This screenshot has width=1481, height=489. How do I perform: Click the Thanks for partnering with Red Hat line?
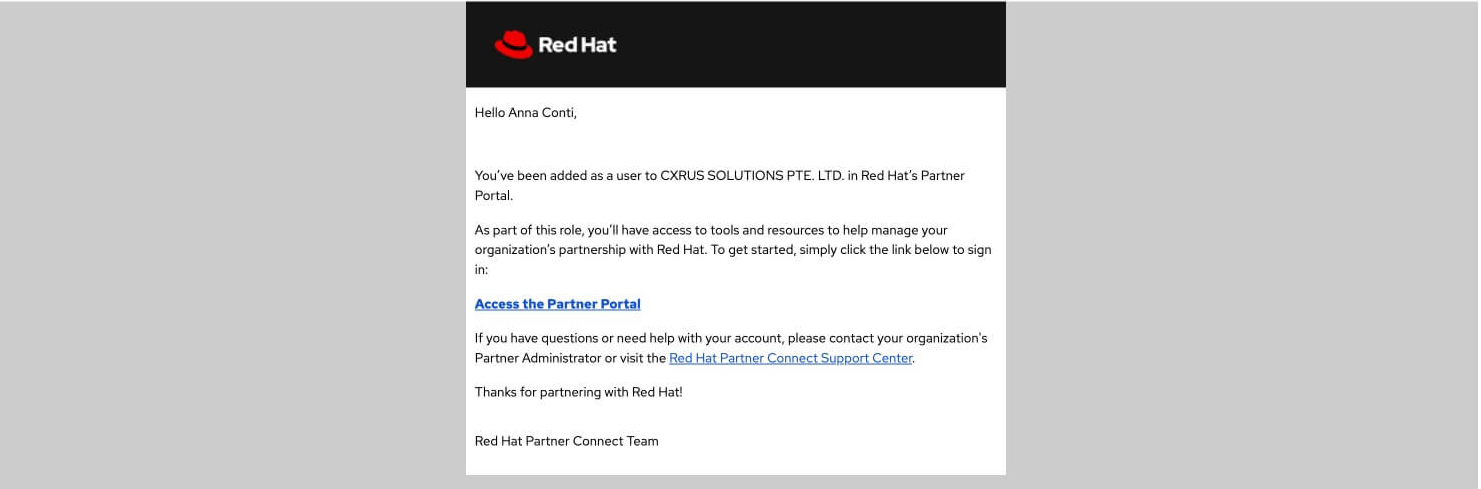pyautogui.click(x=578, y=392)
